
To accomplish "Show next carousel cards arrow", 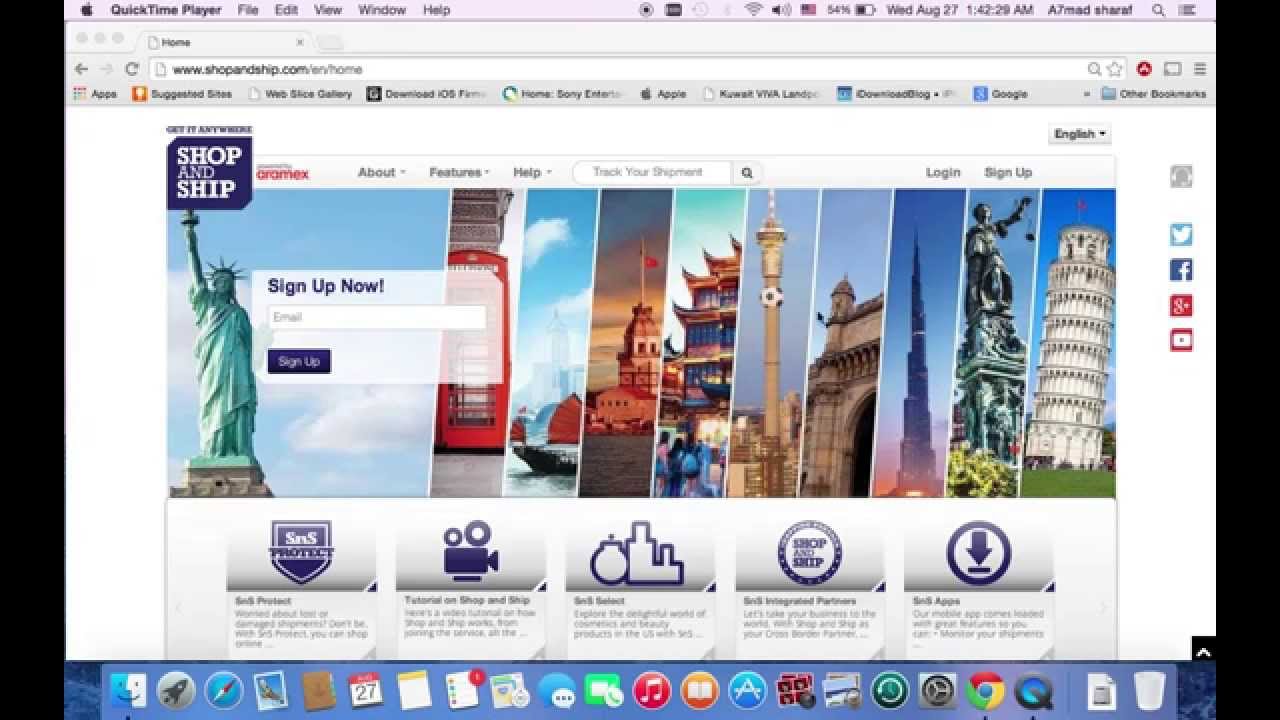I will pos(1104,607).
